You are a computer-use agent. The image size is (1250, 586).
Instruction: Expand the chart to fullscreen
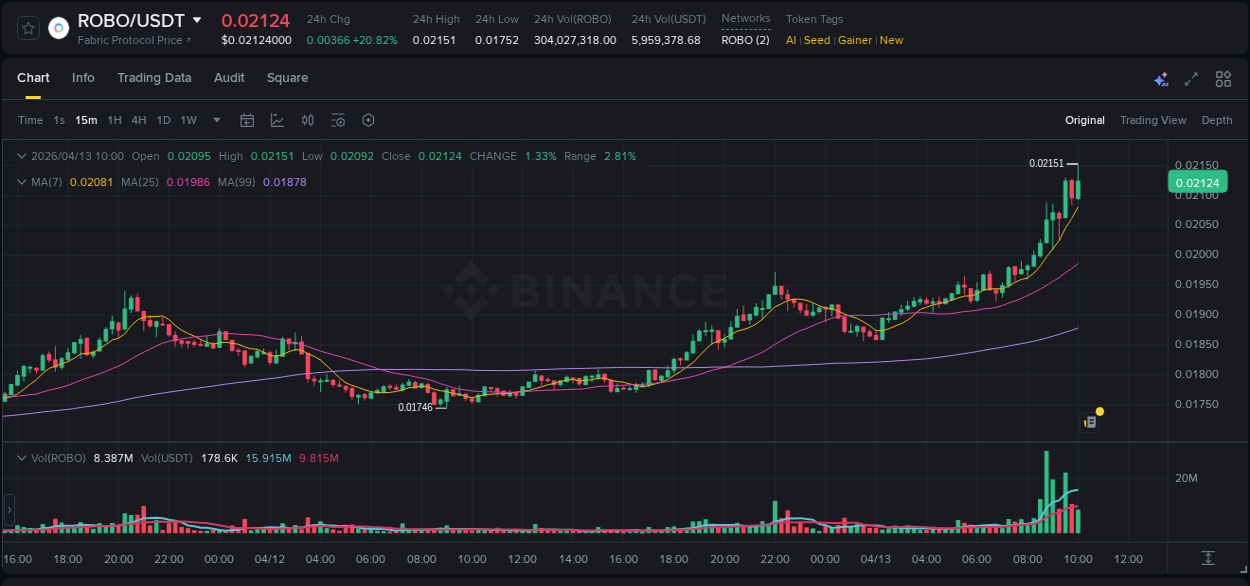[x=1192, y=78]
